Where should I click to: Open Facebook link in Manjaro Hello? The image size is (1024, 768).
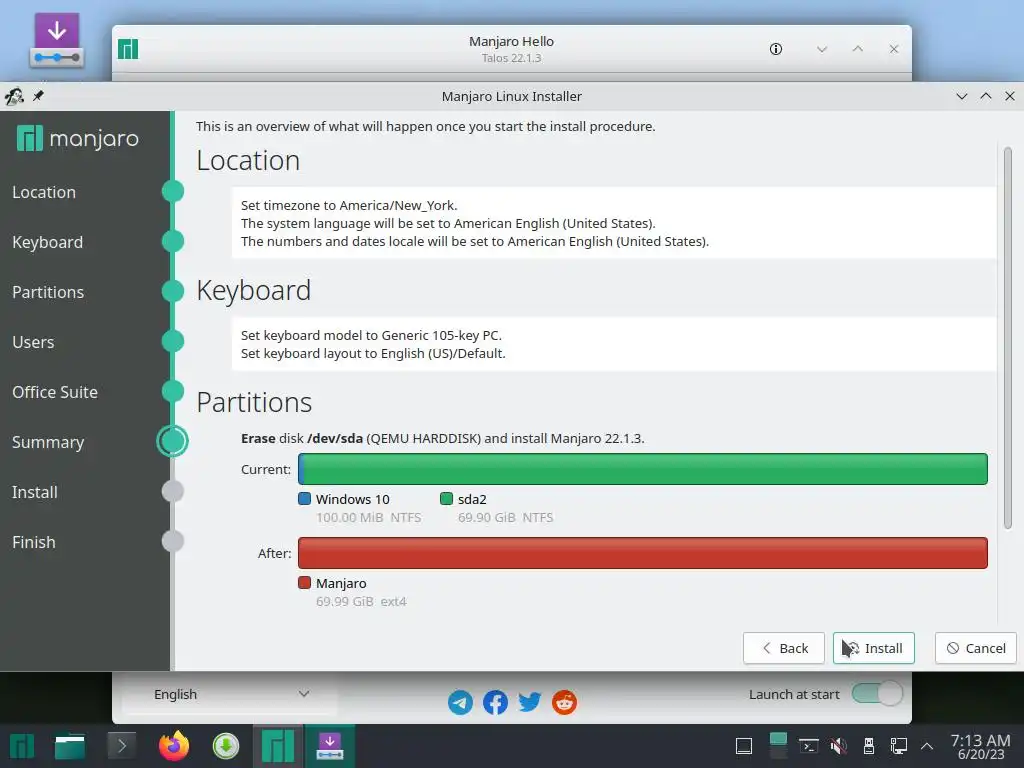pos(495,703)
